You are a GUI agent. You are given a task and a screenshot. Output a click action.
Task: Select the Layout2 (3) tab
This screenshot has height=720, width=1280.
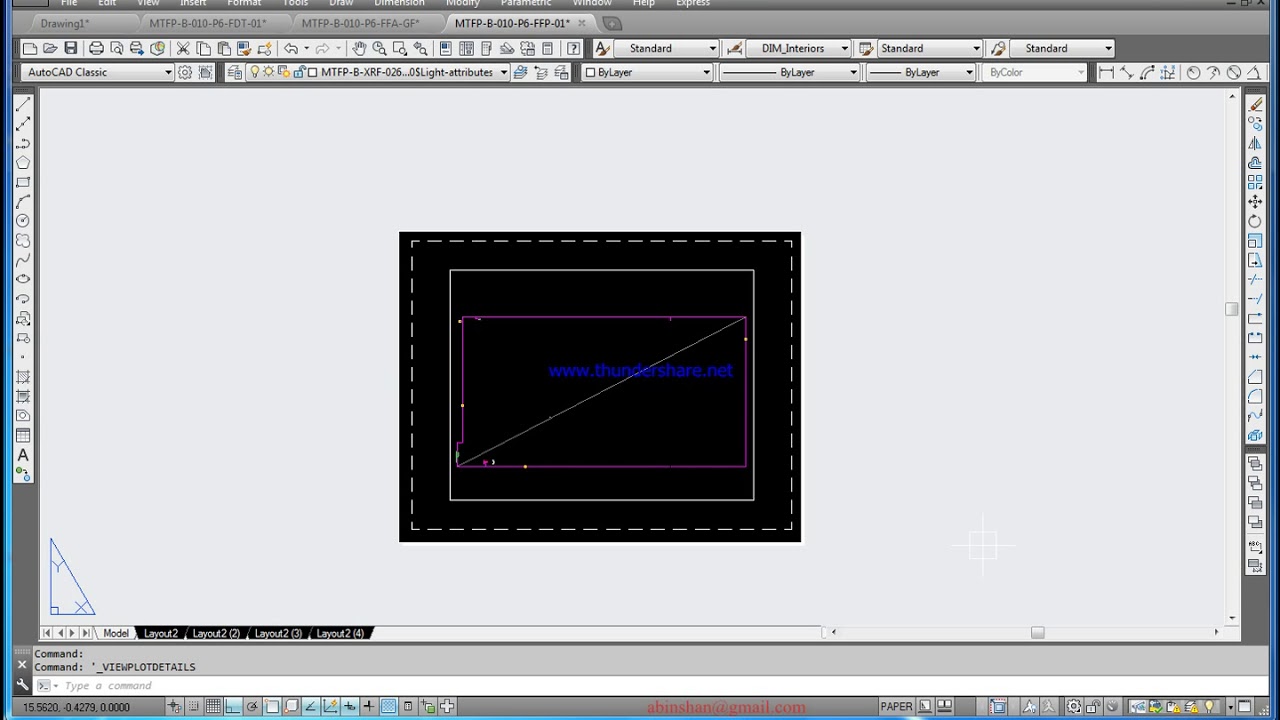pyautogui.click(x=278, y=633)
